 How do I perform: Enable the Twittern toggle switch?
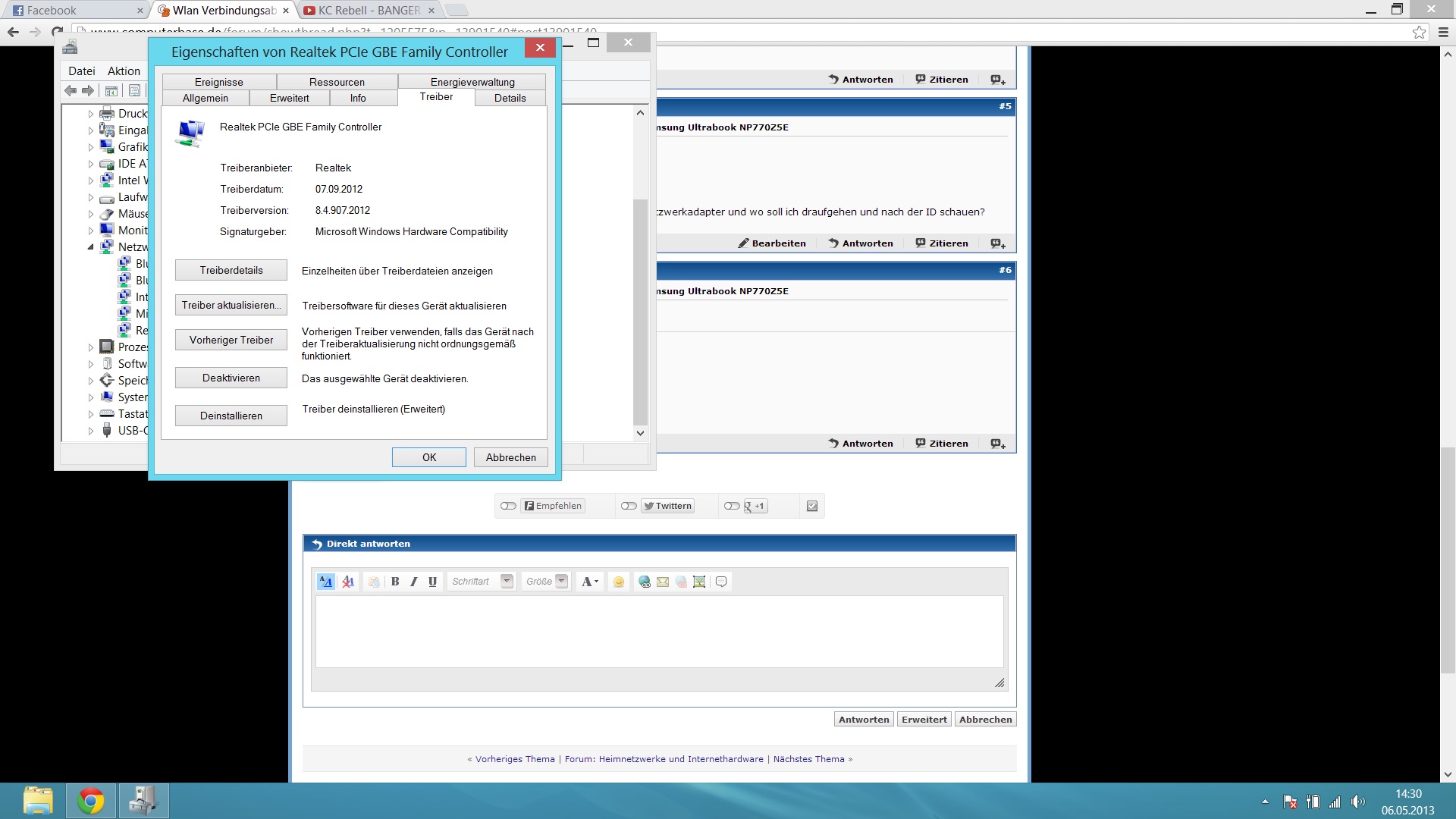[x=629, y=506]
